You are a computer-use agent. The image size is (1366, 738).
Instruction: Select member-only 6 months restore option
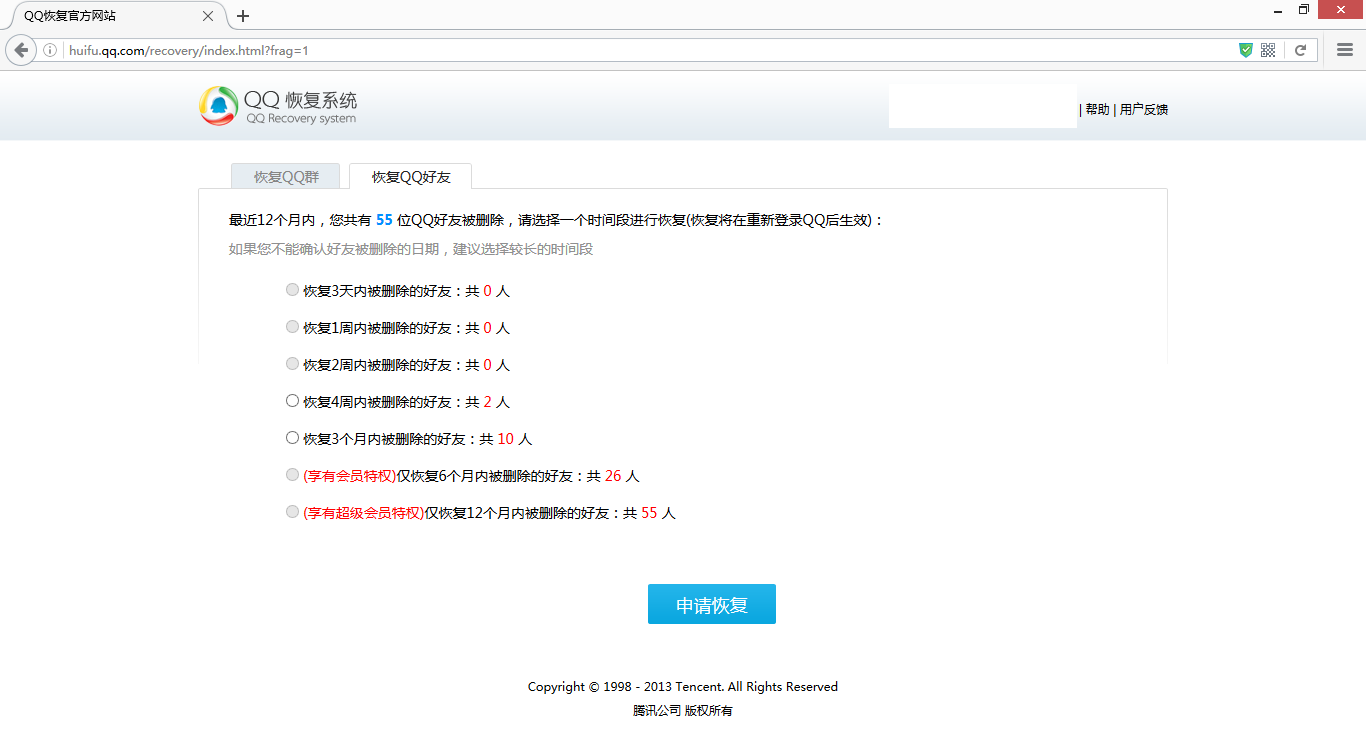tap(292, 475)
